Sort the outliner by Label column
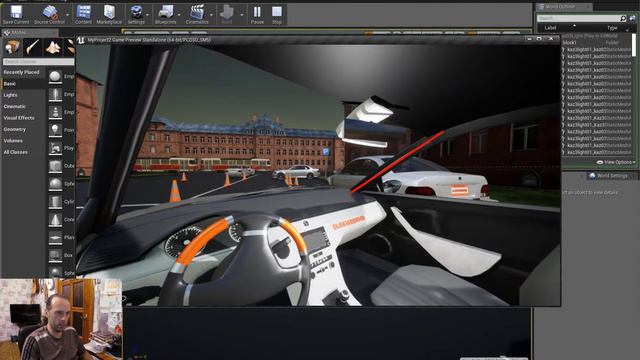Viewport: 640px width, 360px height. click(550, 28)
